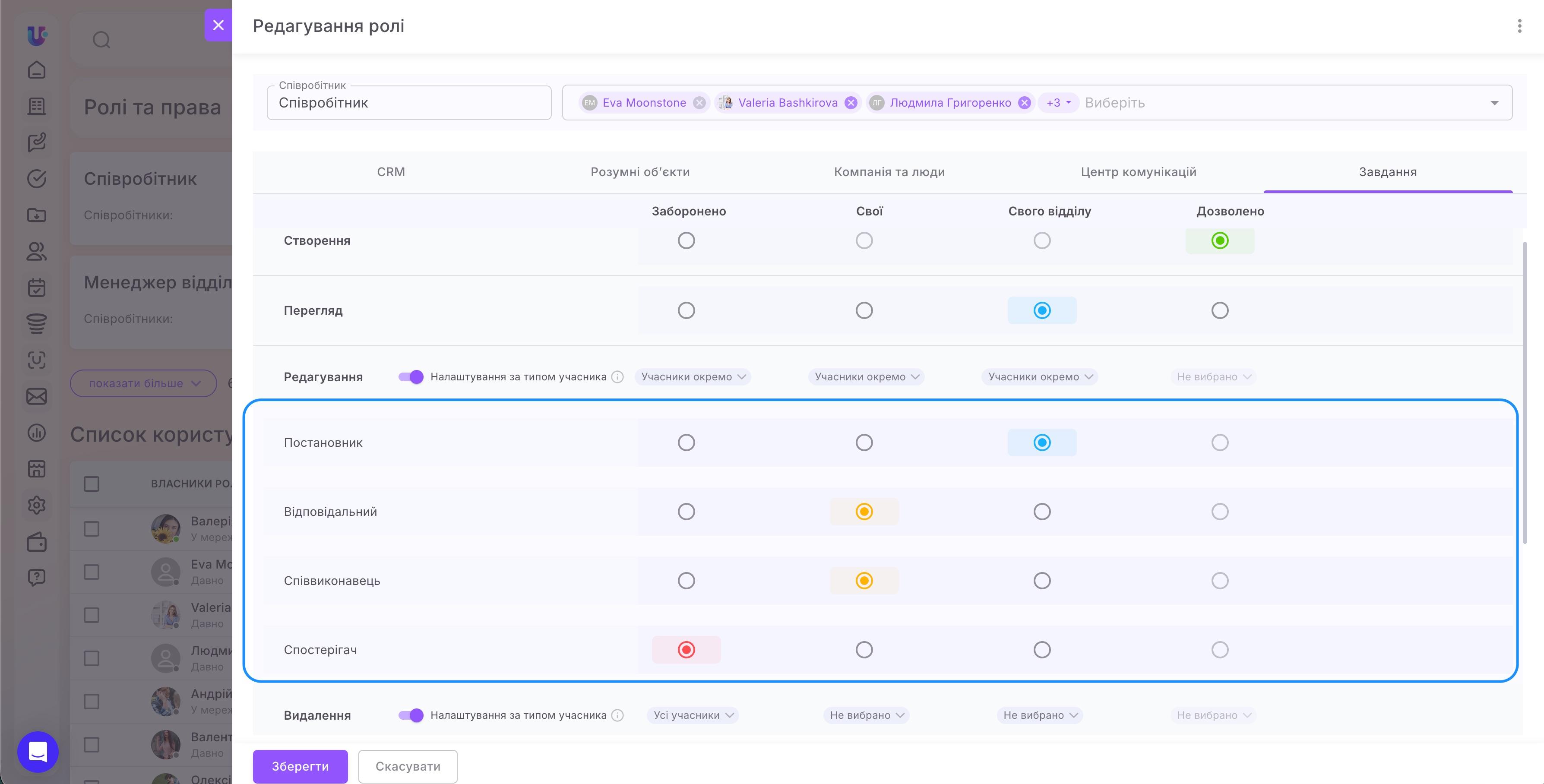
Task: Remove Людмила Григоренко chip from role
Action: [1024, 102]
